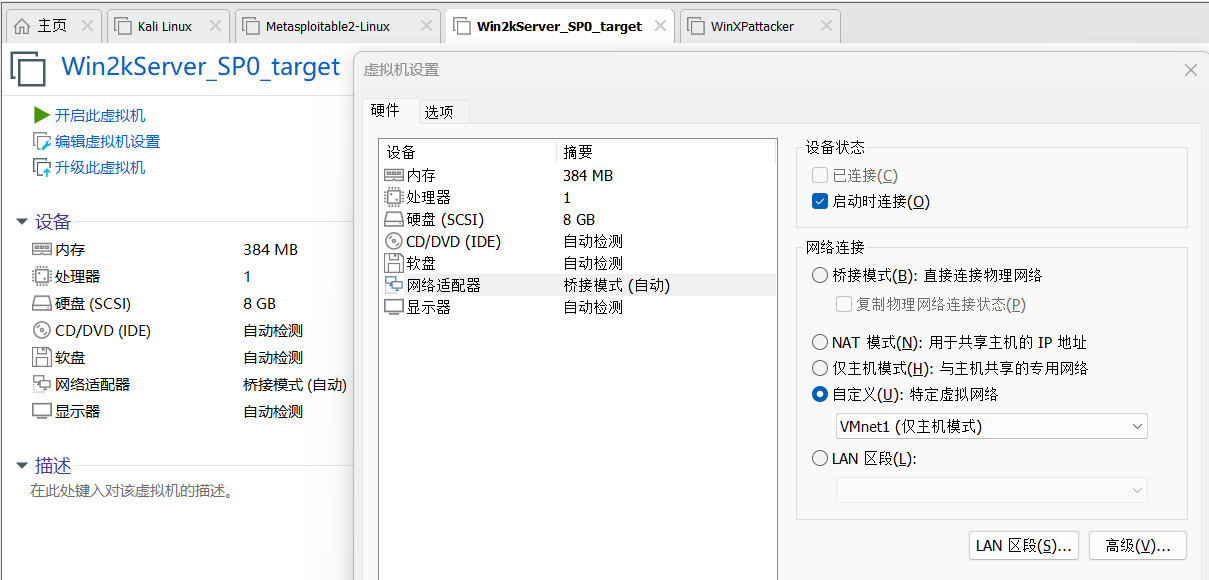The width and height of the screenshot is (1209, 580).
Task: Toggle 复制物理网络连接状态(P) checkbox
Action: point(844,304)
